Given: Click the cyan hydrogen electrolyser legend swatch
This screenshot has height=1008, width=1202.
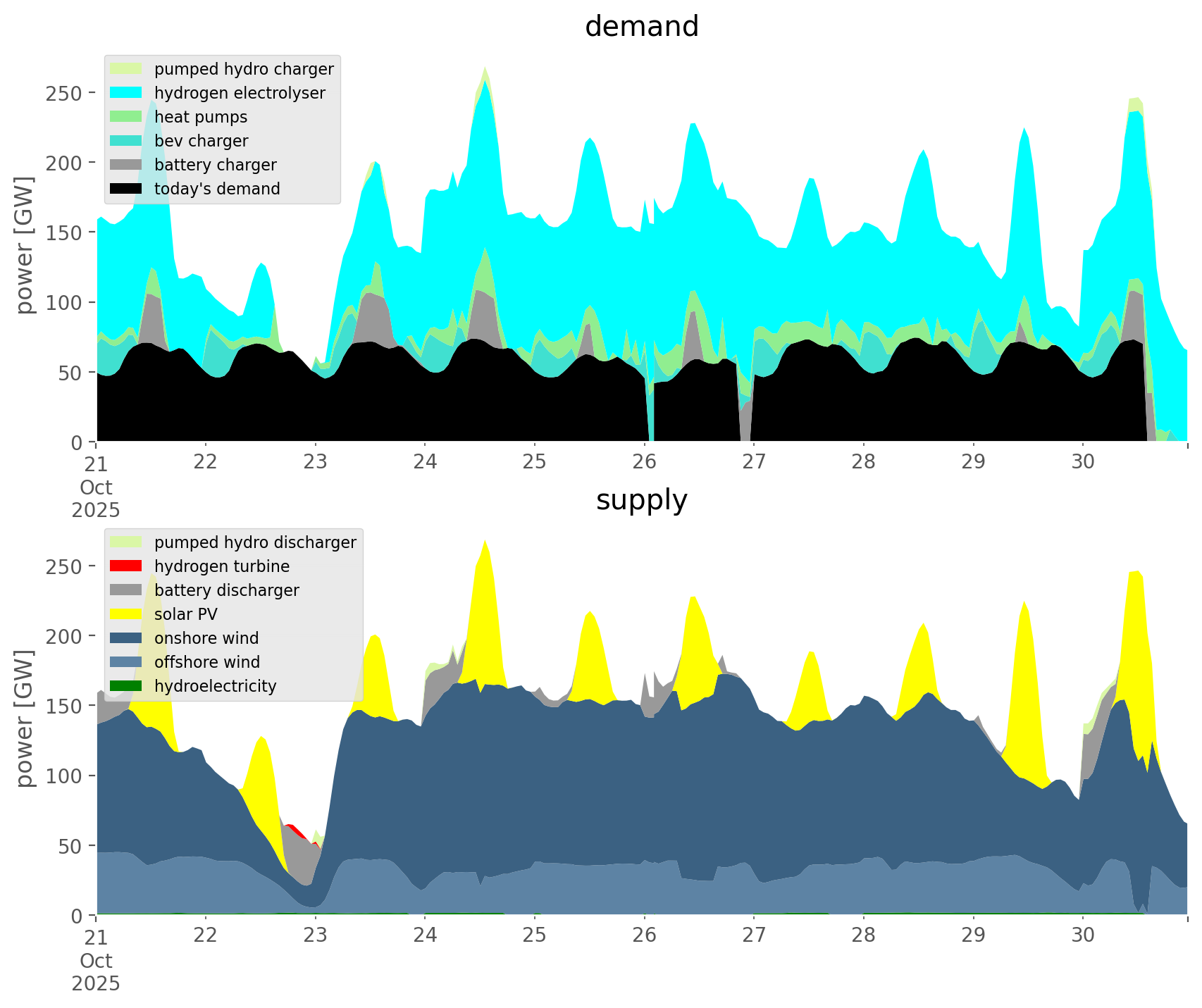Looking at the screenshot, I should [x=127, y=93].
